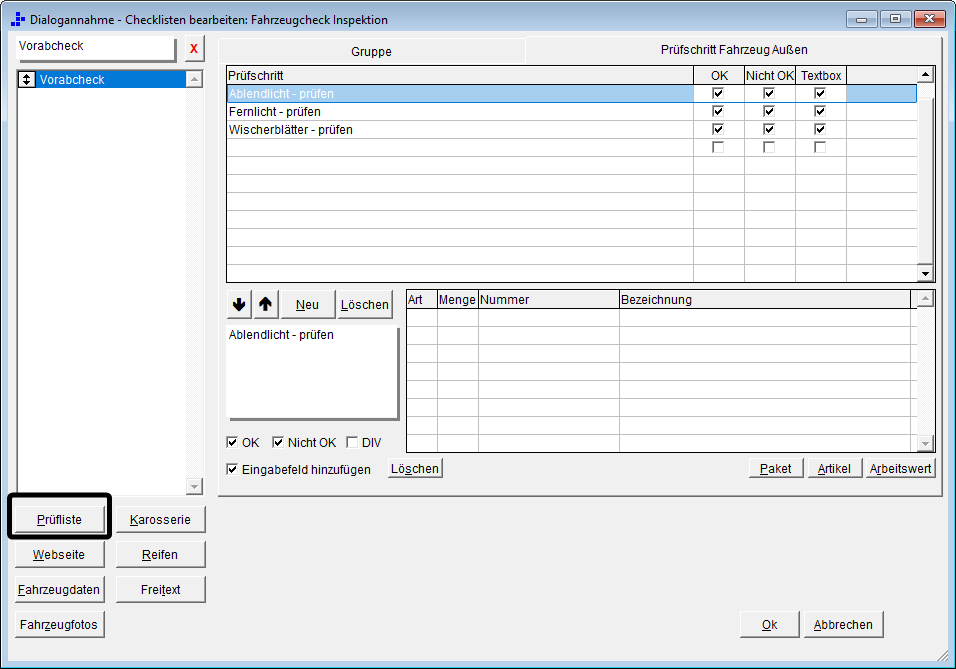Uncheck Nicht OK option below description box

[278, 442]
